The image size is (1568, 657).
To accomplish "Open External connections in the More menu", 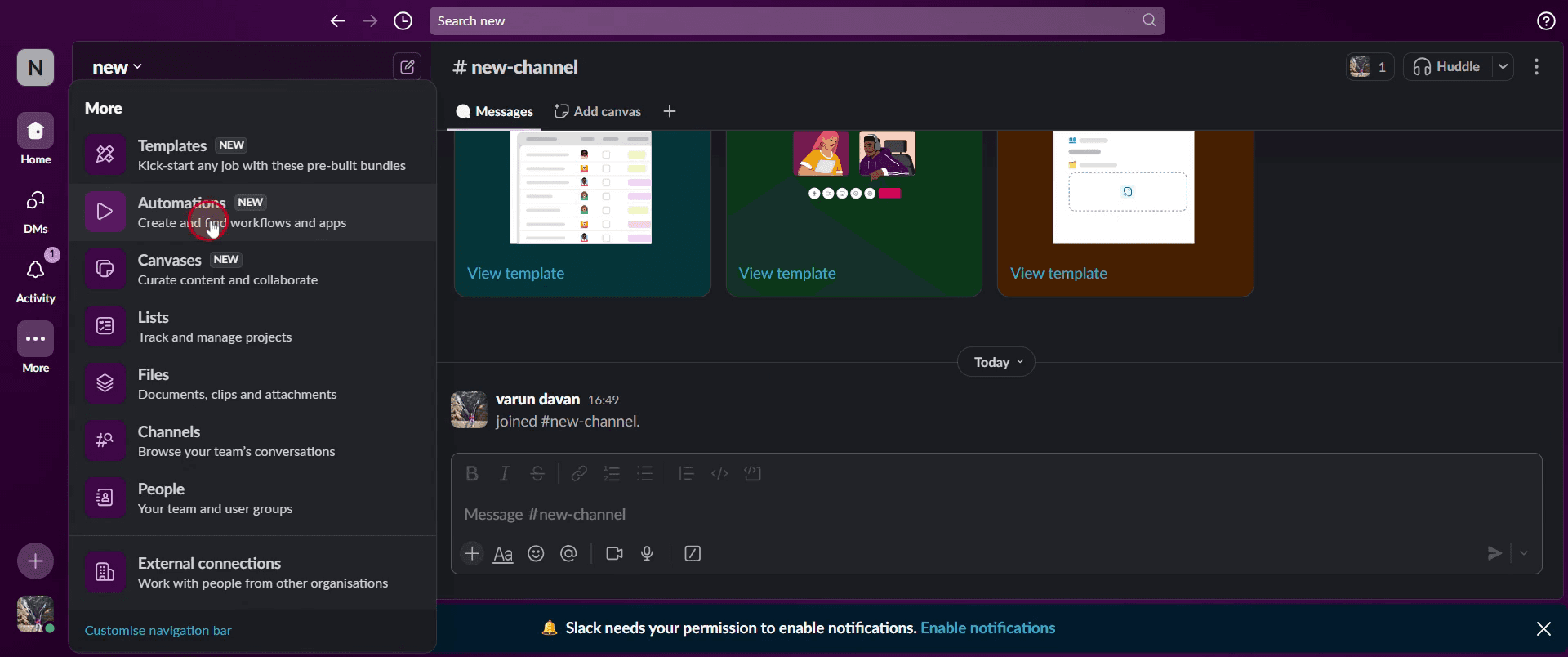I will pos(252,573).
